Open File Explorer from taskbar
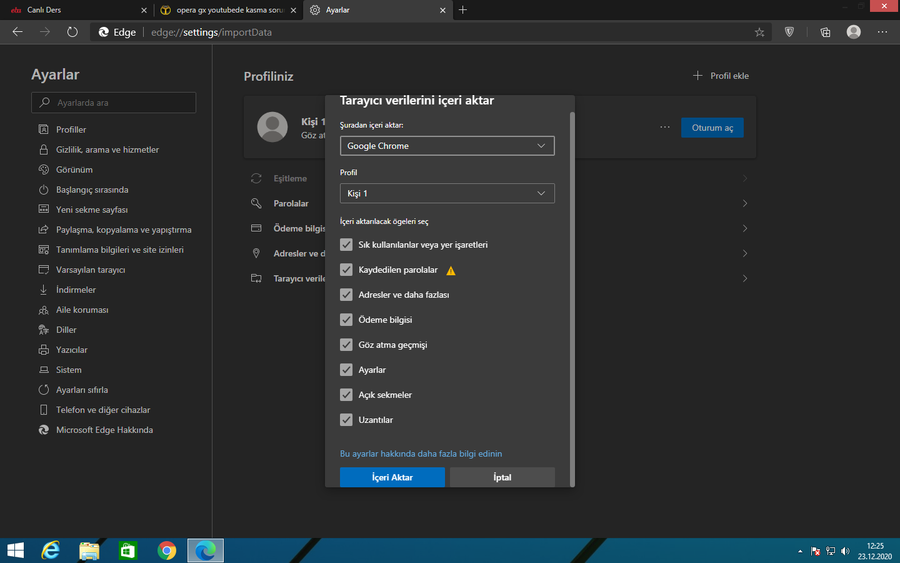Image resolution: width=900 pixels, height=563 pixels. 89,550
